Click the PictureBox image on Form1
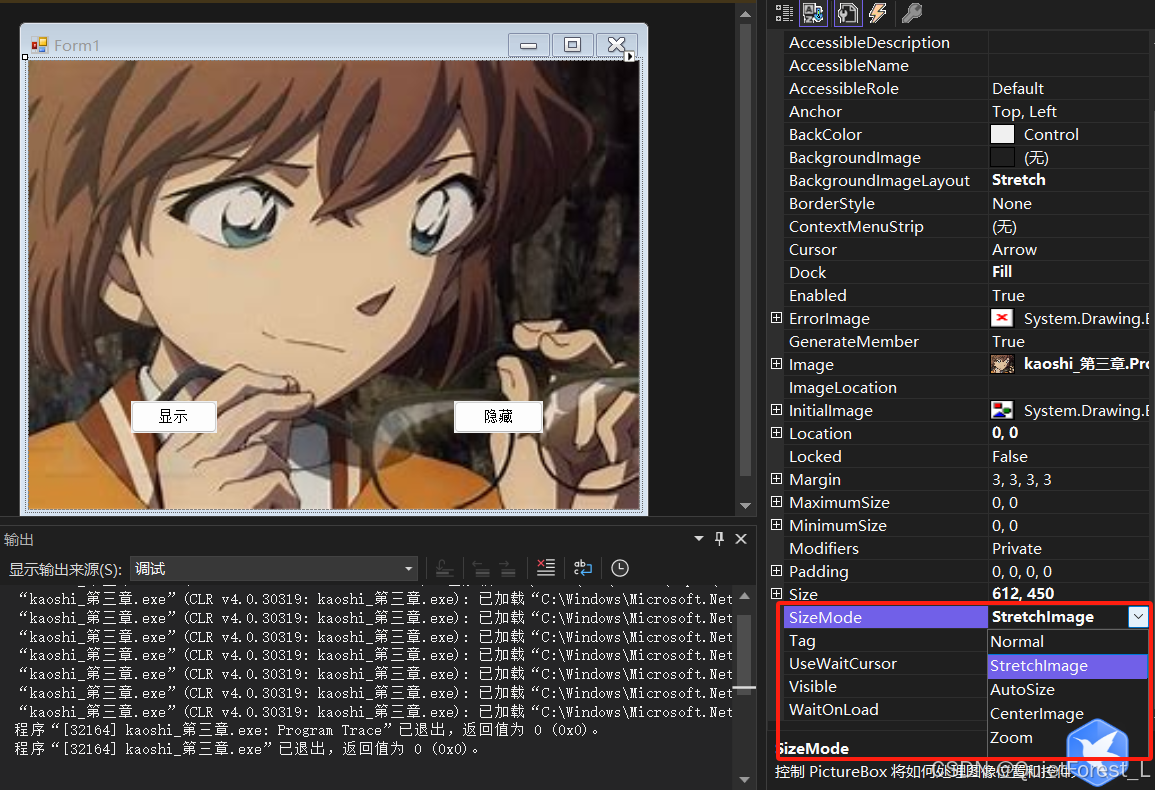The height and width of the screenshot is (790, 1155). point(334,284)
